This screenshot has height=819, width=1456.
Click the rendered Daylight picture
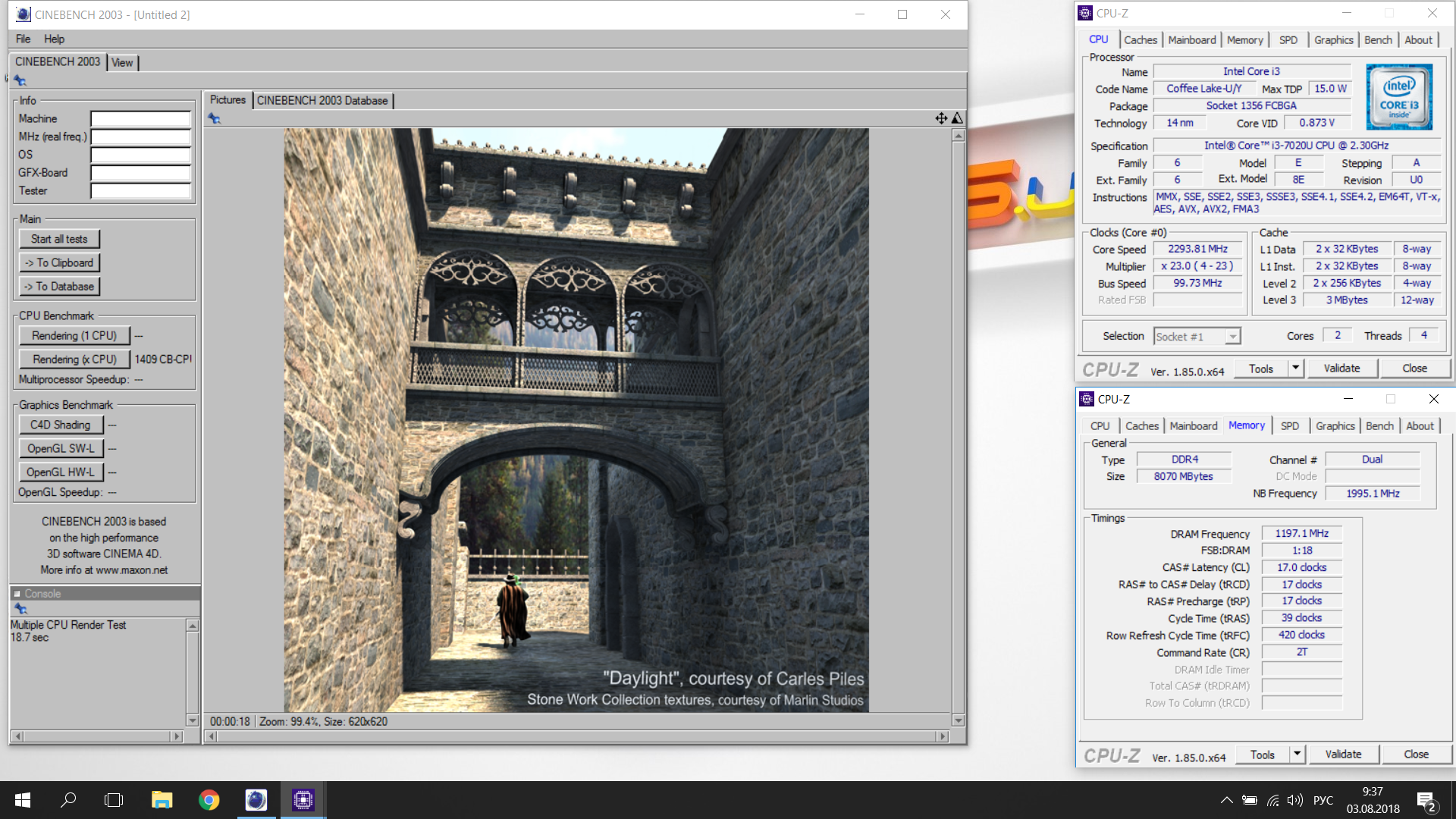tap(576, 420)
